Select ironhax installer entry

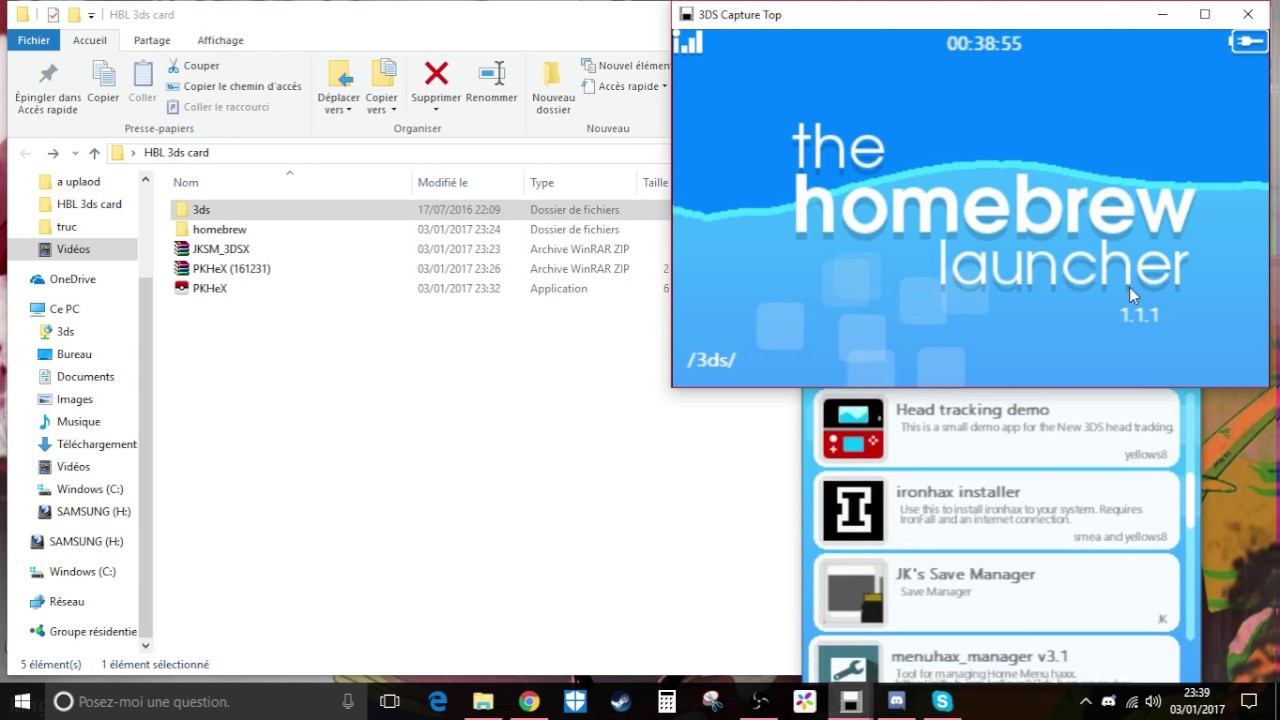pos(996,510)
